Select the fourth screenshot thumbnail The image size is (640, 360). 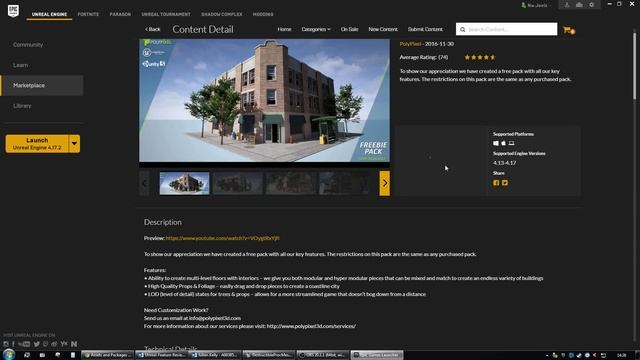click(x=344, y=183)
